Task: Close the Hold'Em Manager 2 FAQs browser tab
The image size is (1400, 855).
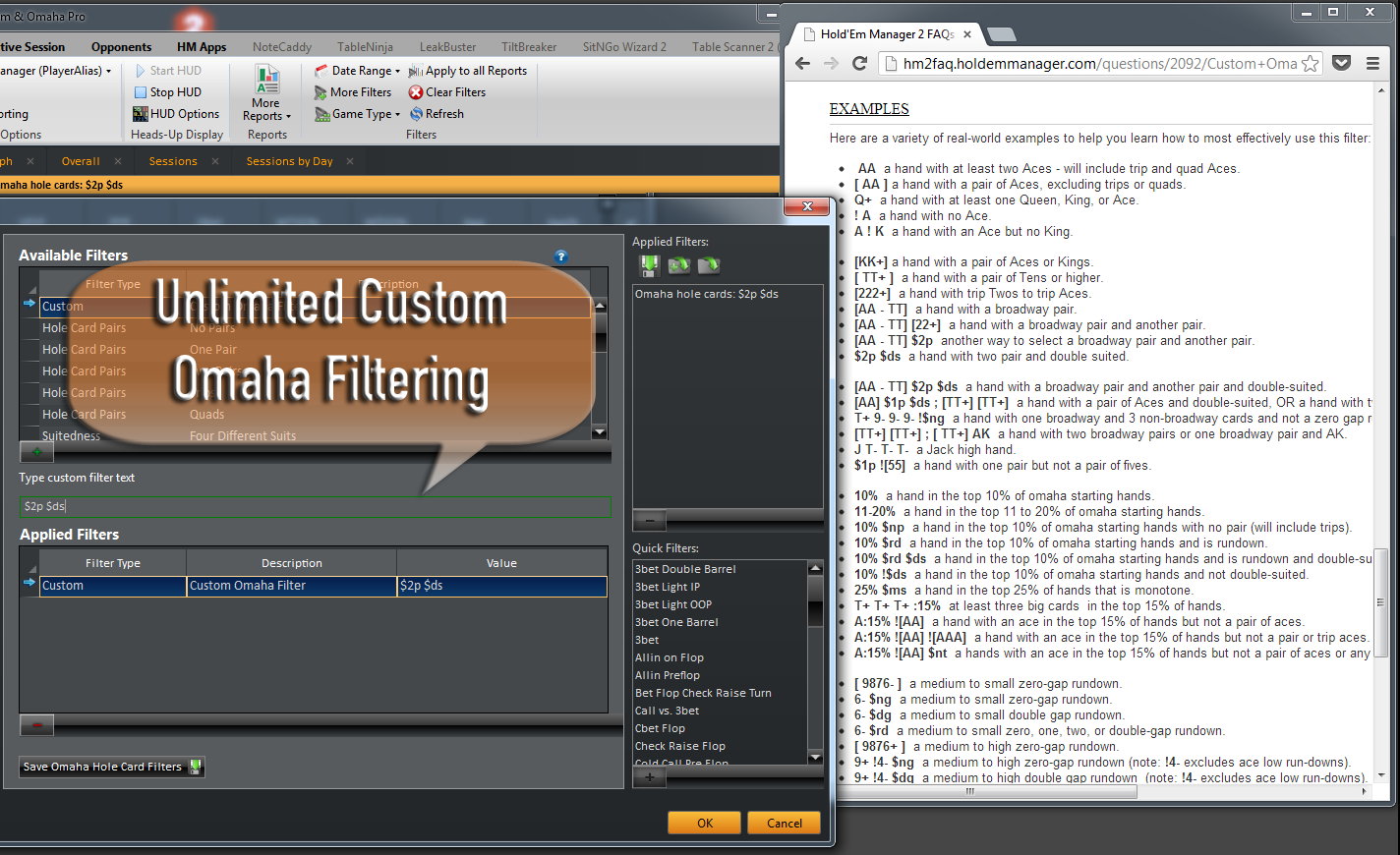Action: point(967,34)
